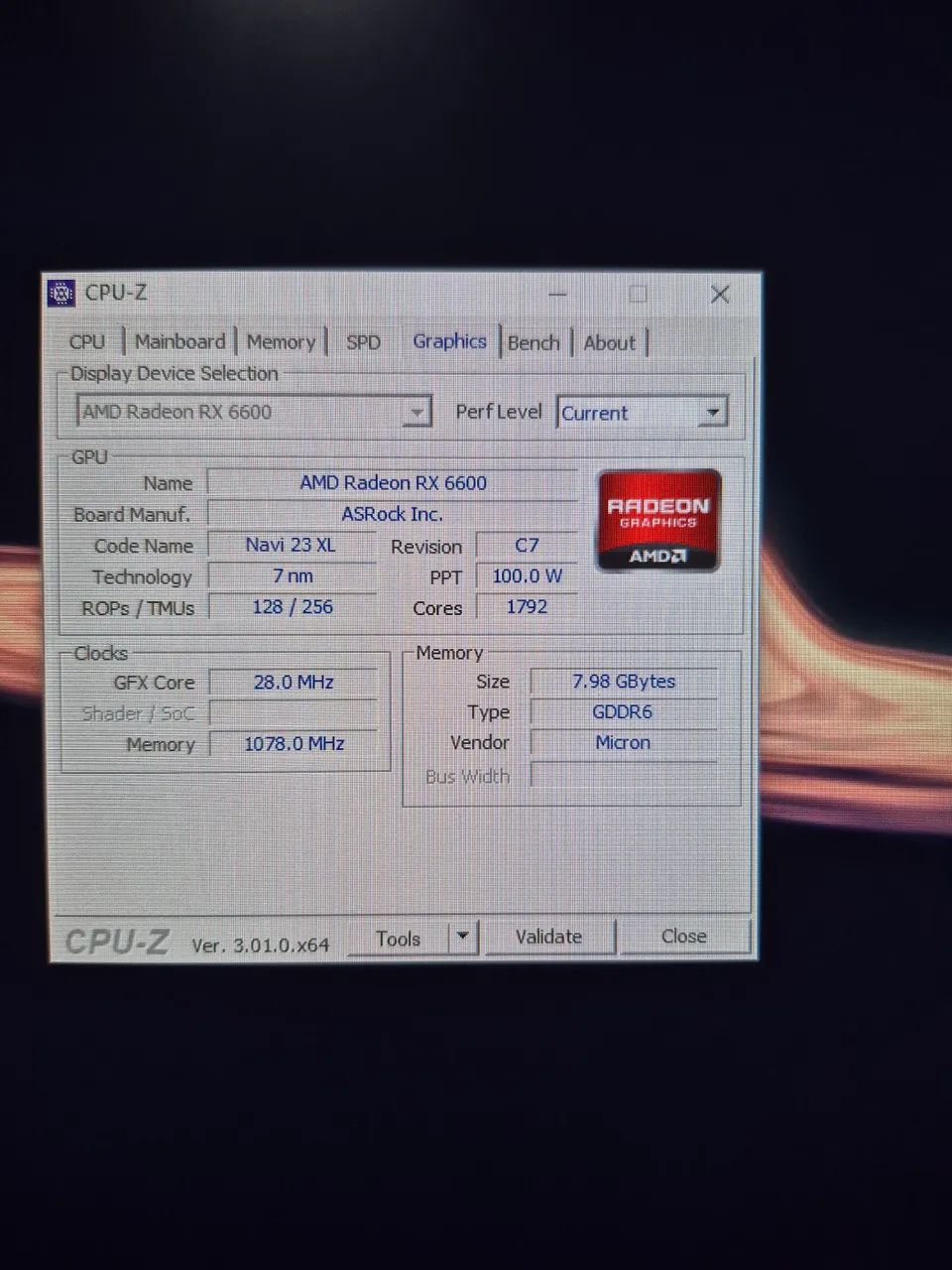Select the SPD tab
The image size is (952, 1270).
point(363,342)
